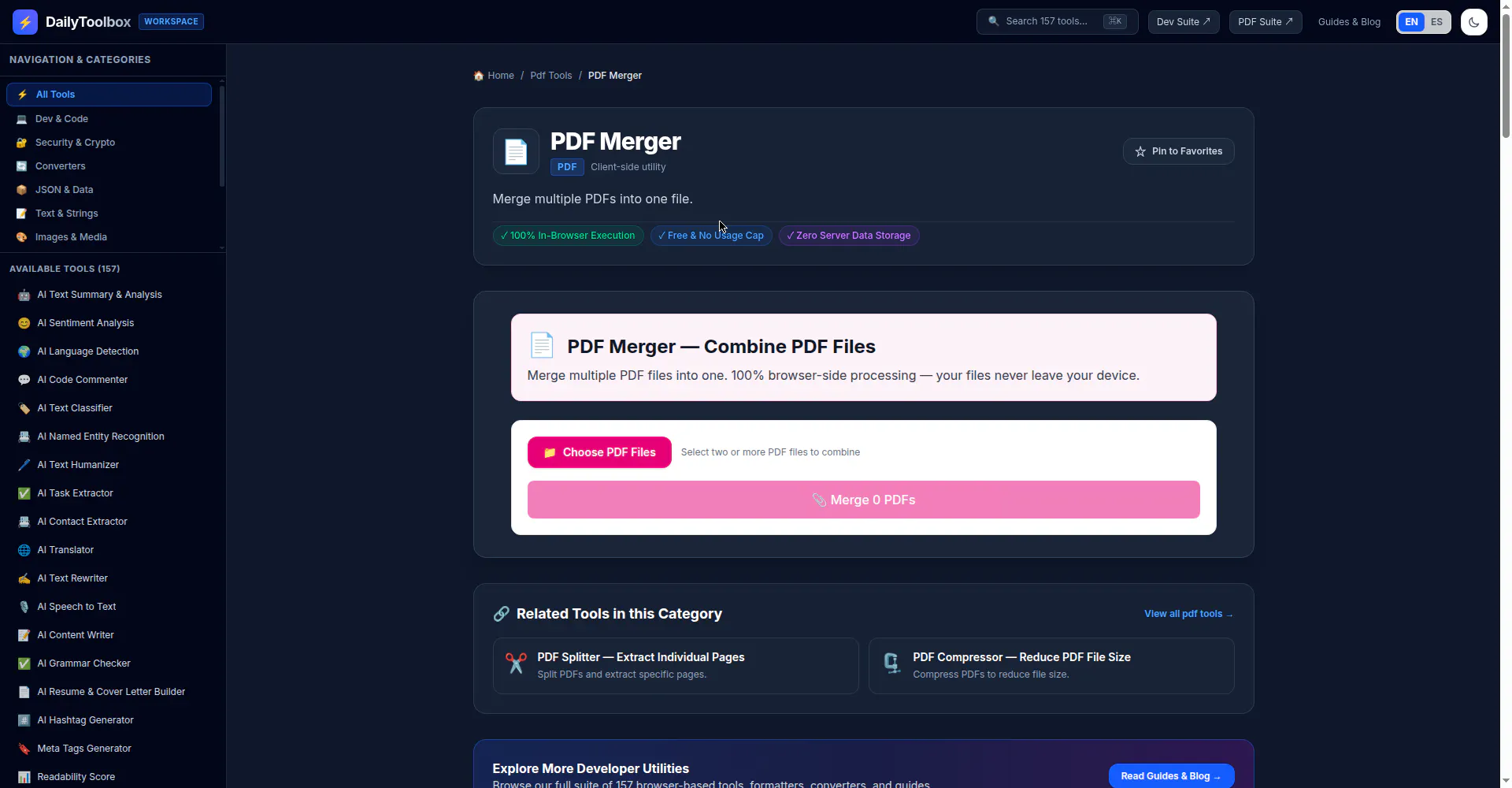Open the Converters category
1512x788 pixels.
109,166
